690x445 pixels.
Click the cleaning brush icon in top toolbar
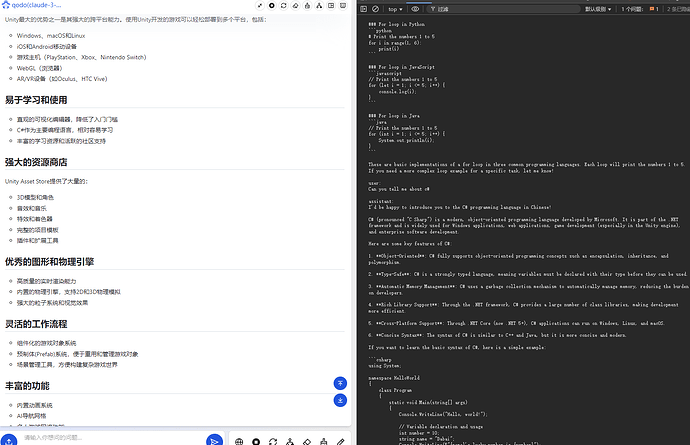pos(308,6)
